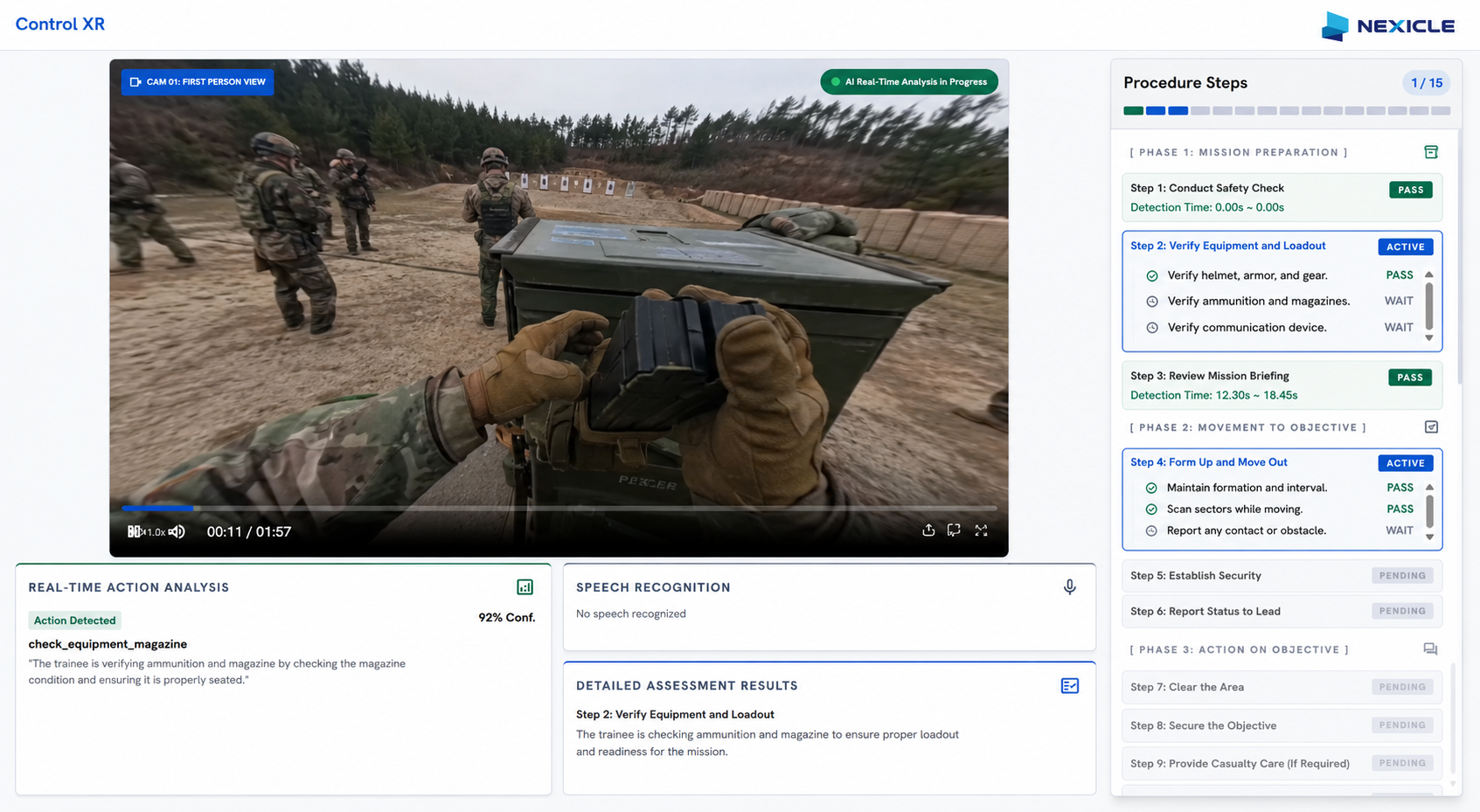The image size is (1480, 812).
Task: Expand Step 8: Secure the Objective
Action: pyautogui.click(x=1282, y=725)
